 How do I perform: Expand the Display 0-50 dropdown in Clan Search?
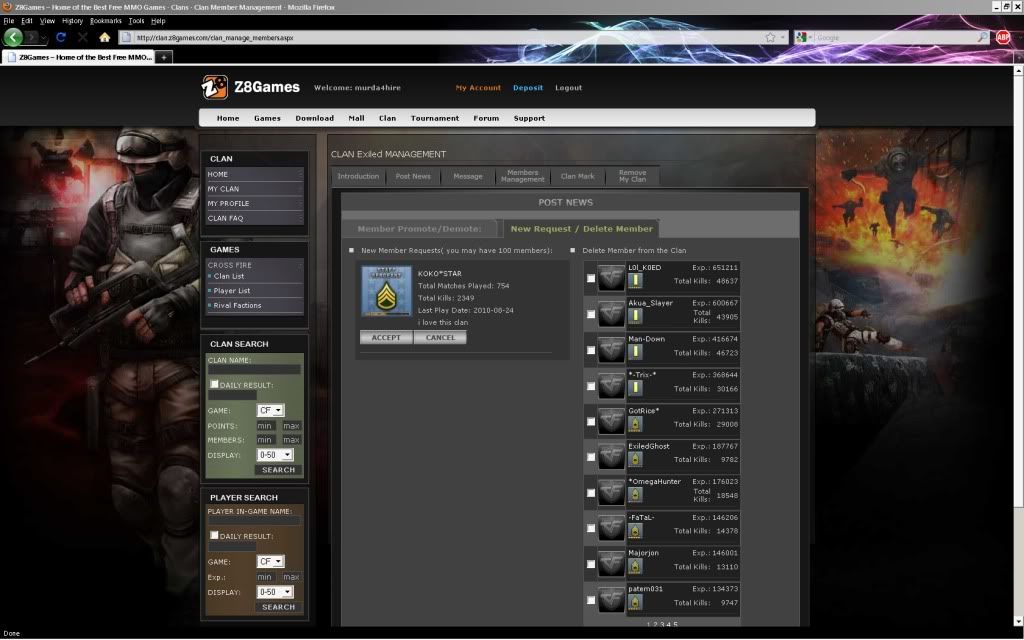tap(275, 455)
